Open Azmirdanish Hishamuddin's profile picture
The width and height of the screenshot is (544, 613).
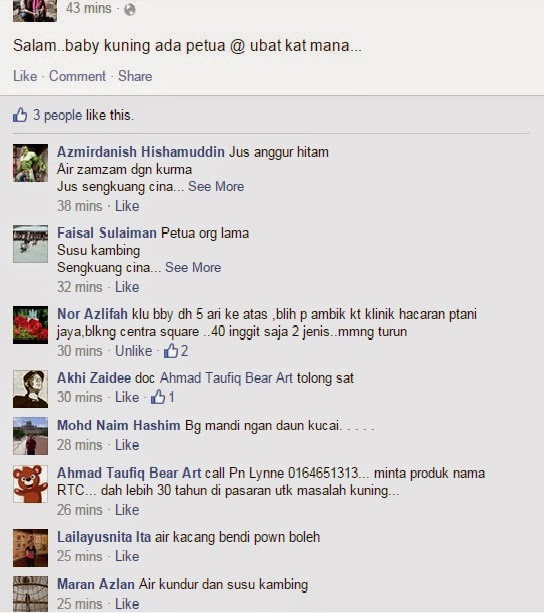tap(30, 163)
